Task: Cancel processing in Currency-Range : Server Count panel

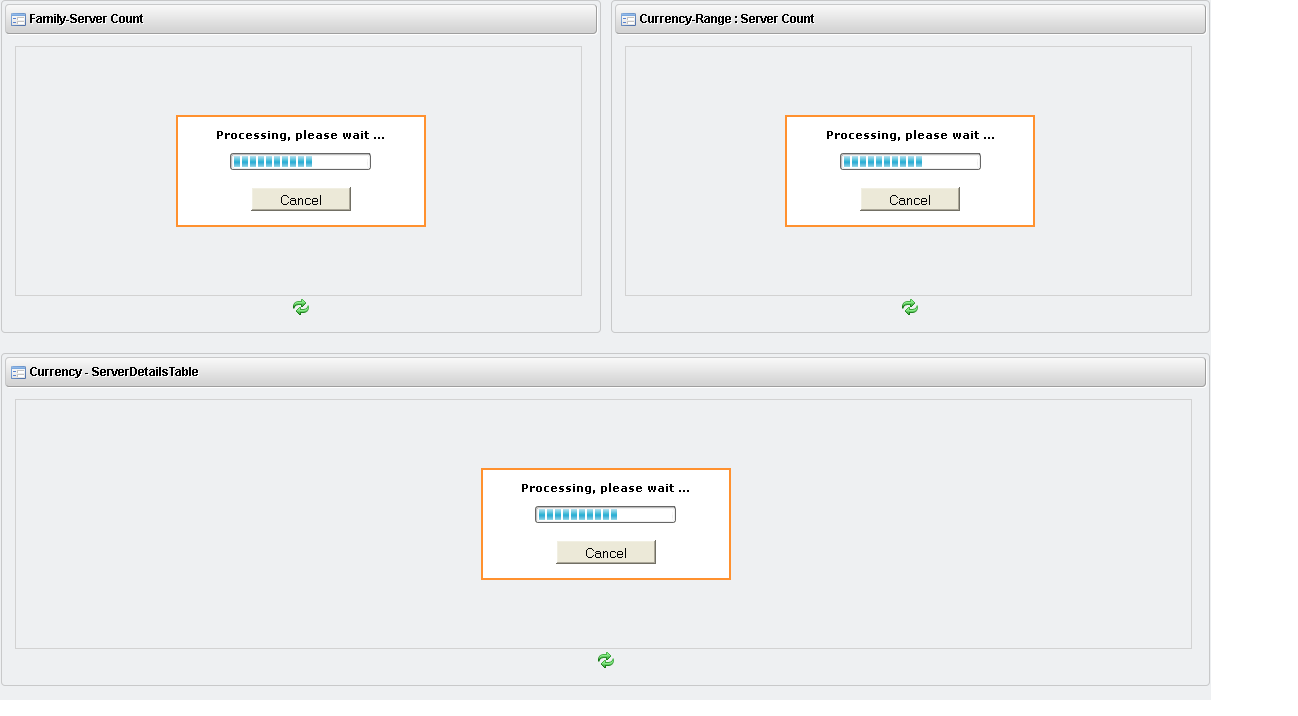Action: (910, 200)
